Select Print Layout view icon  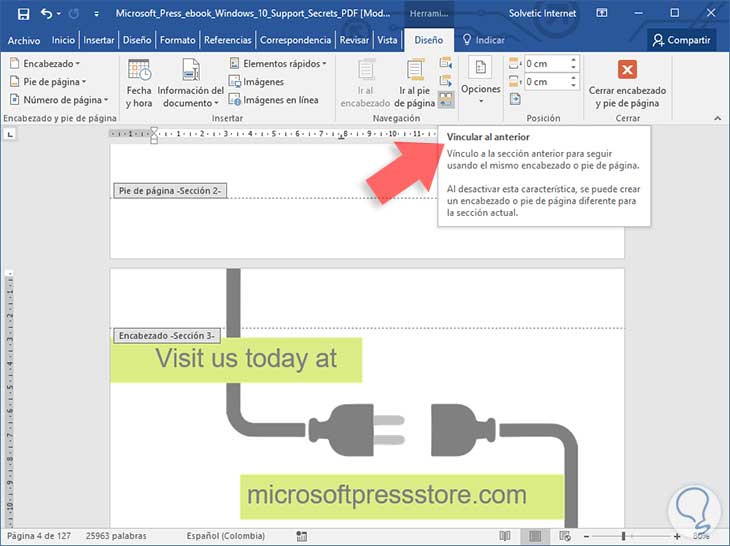[x=535, y=536]
